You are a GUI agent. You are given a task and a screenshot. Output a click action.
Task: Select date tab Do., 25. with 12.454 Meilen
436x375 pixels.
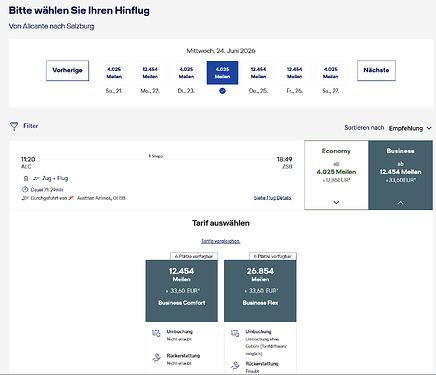258,73
